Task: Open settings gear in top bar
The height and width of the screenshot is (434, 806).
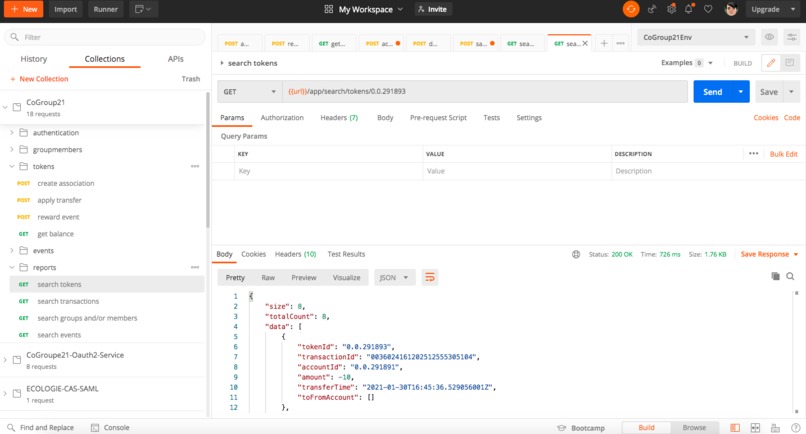Action: pyautogui.click(x=671, y=9)
